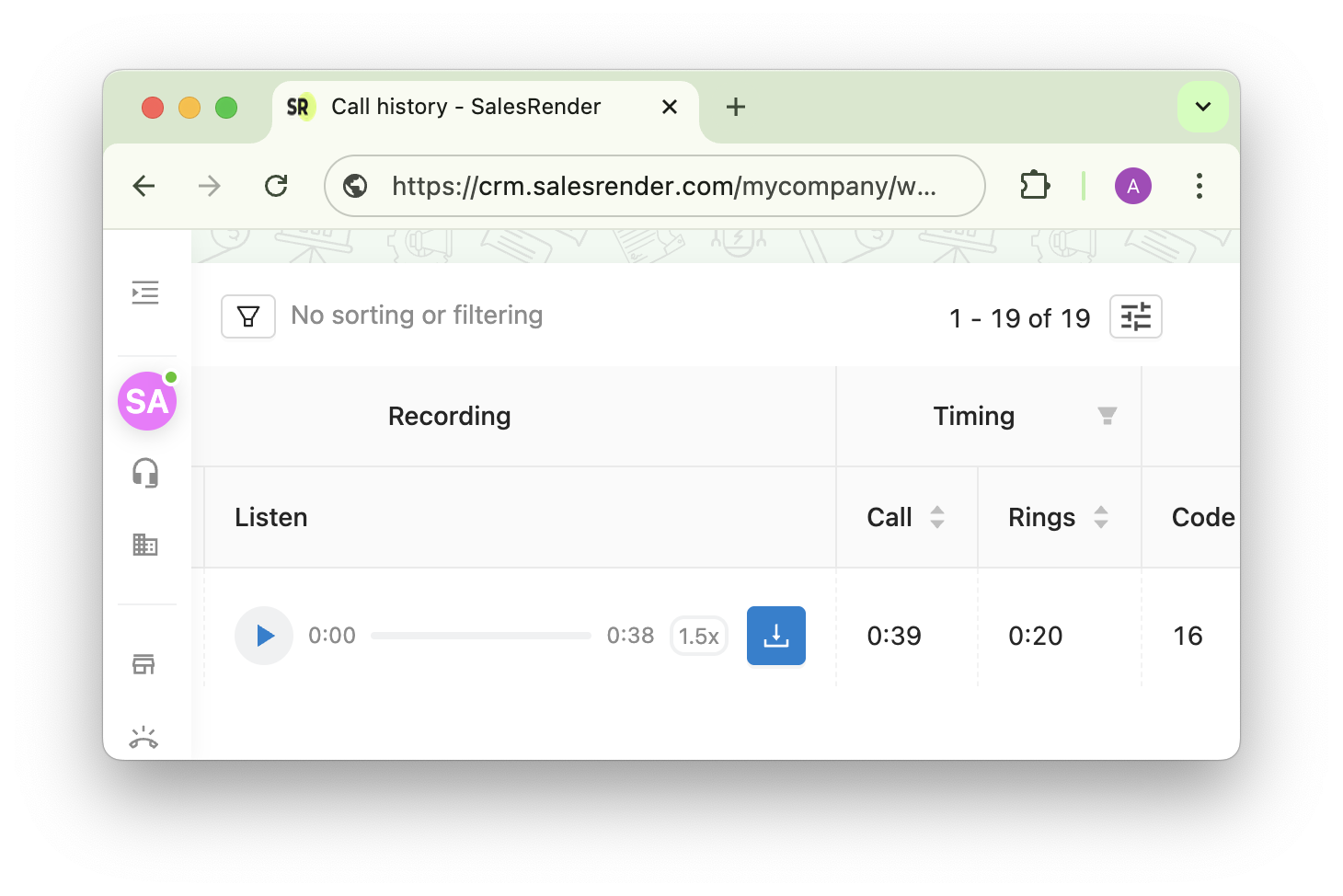
Task: Click the Code column header
Action: 1203,517
